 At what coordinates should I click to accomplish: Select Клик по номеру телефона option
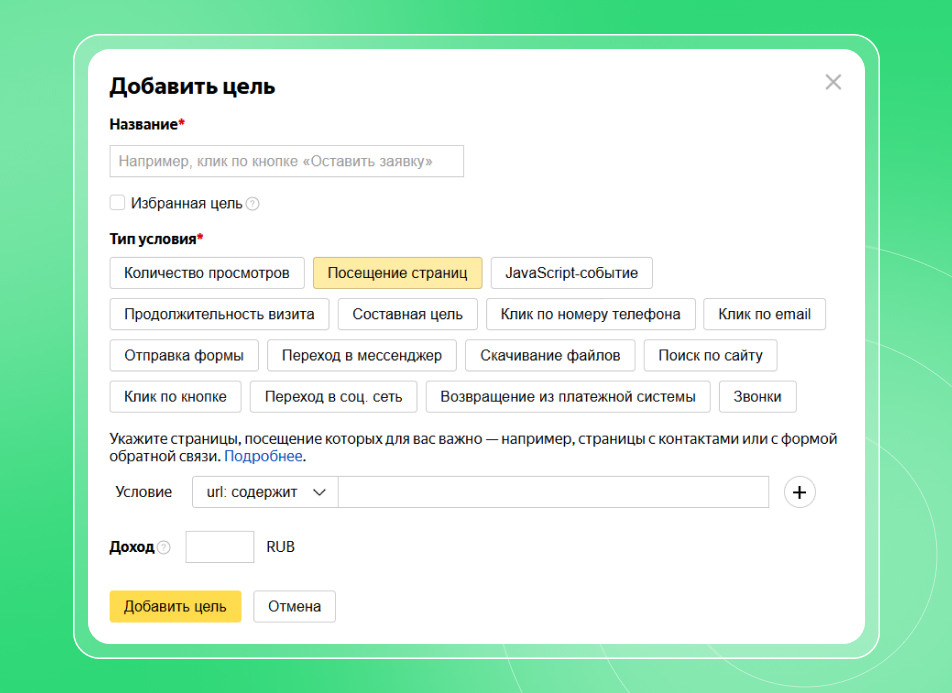(590, 314)
